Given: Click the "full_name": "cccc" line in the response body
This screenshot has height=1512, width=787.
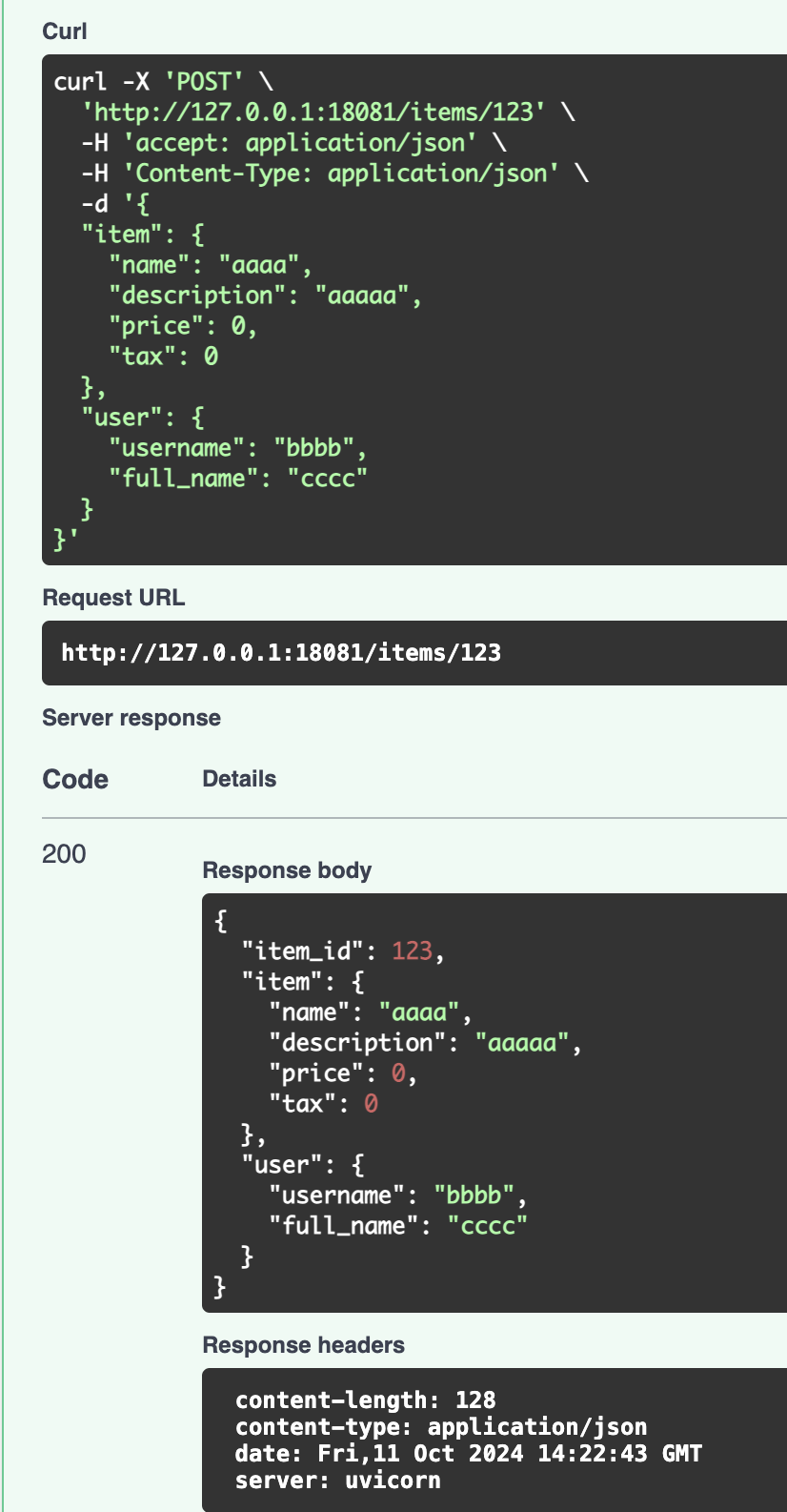Looking at the screenshot, I should 398,1226.
